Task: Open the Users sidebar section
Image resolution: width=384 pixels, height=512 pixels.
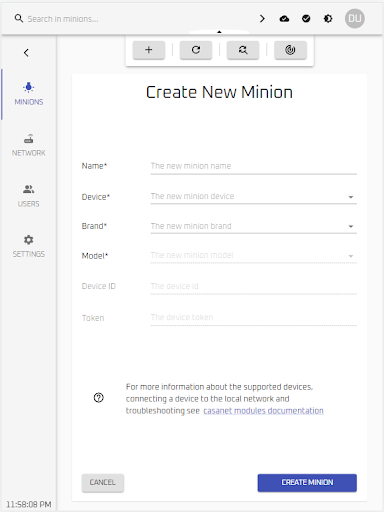Action: pyautogui.click(x=29, y=196)
